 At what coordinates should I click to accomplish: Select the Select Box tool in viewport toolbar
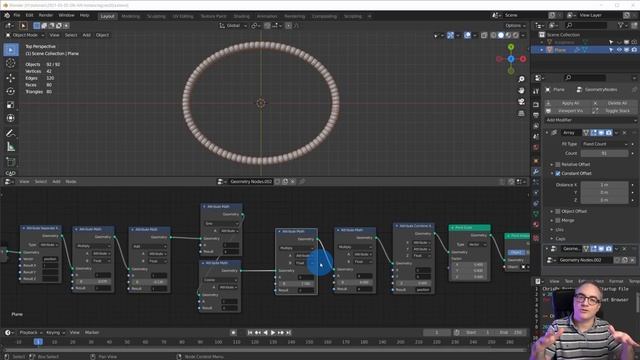click(11, 50)
